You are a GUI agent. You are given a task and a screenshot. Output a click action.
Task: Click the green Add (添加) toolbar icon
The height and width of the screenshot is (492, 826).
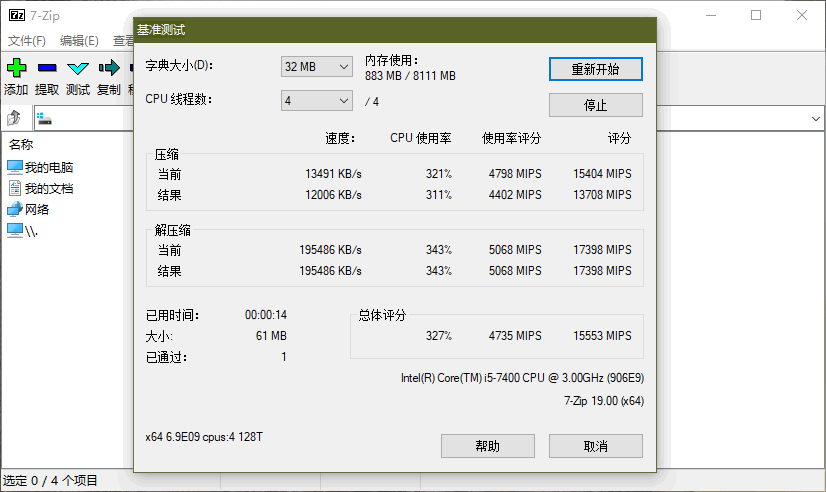[16, 68]
